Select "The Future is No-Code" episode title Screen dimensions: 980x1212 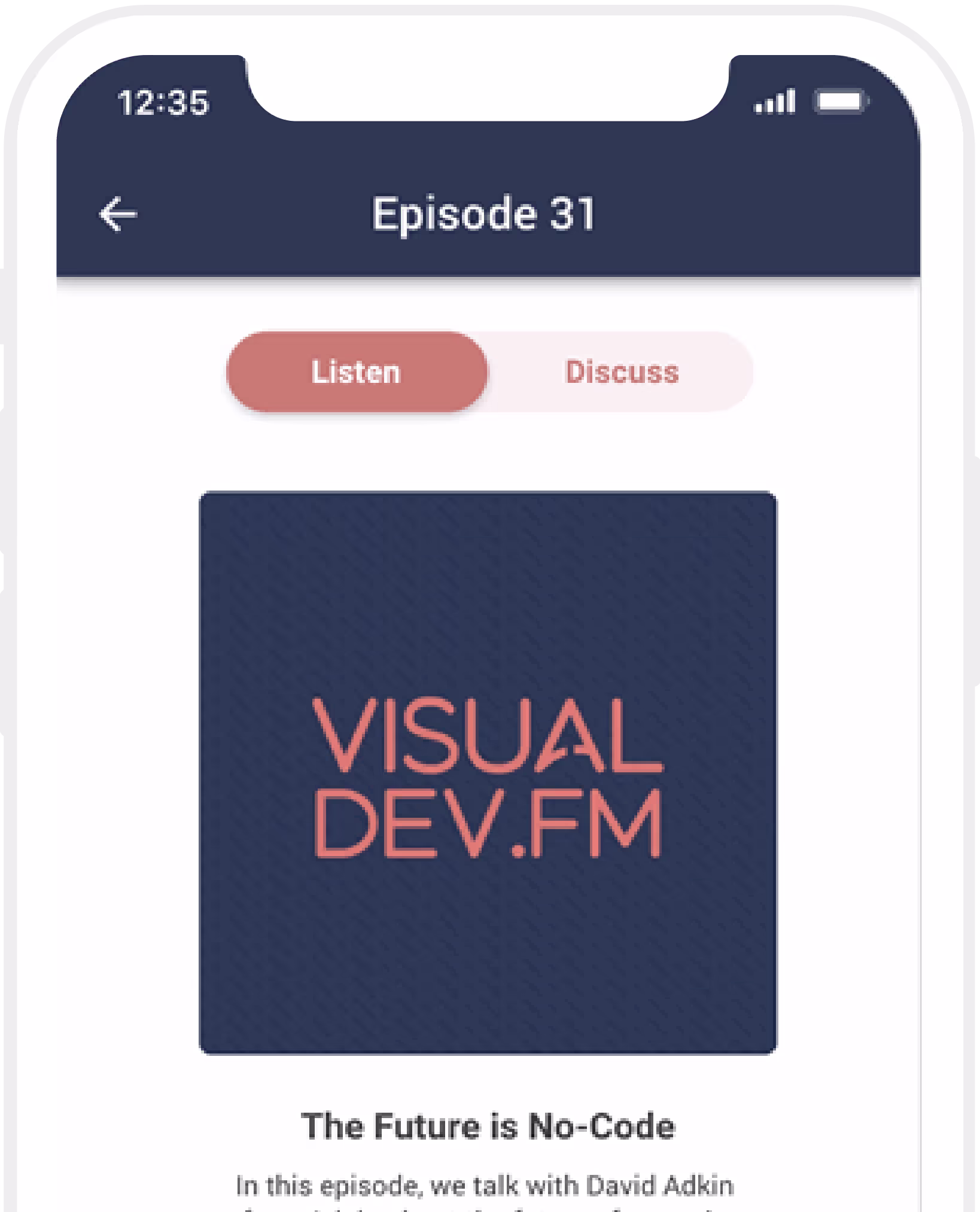click(488, 1126)
